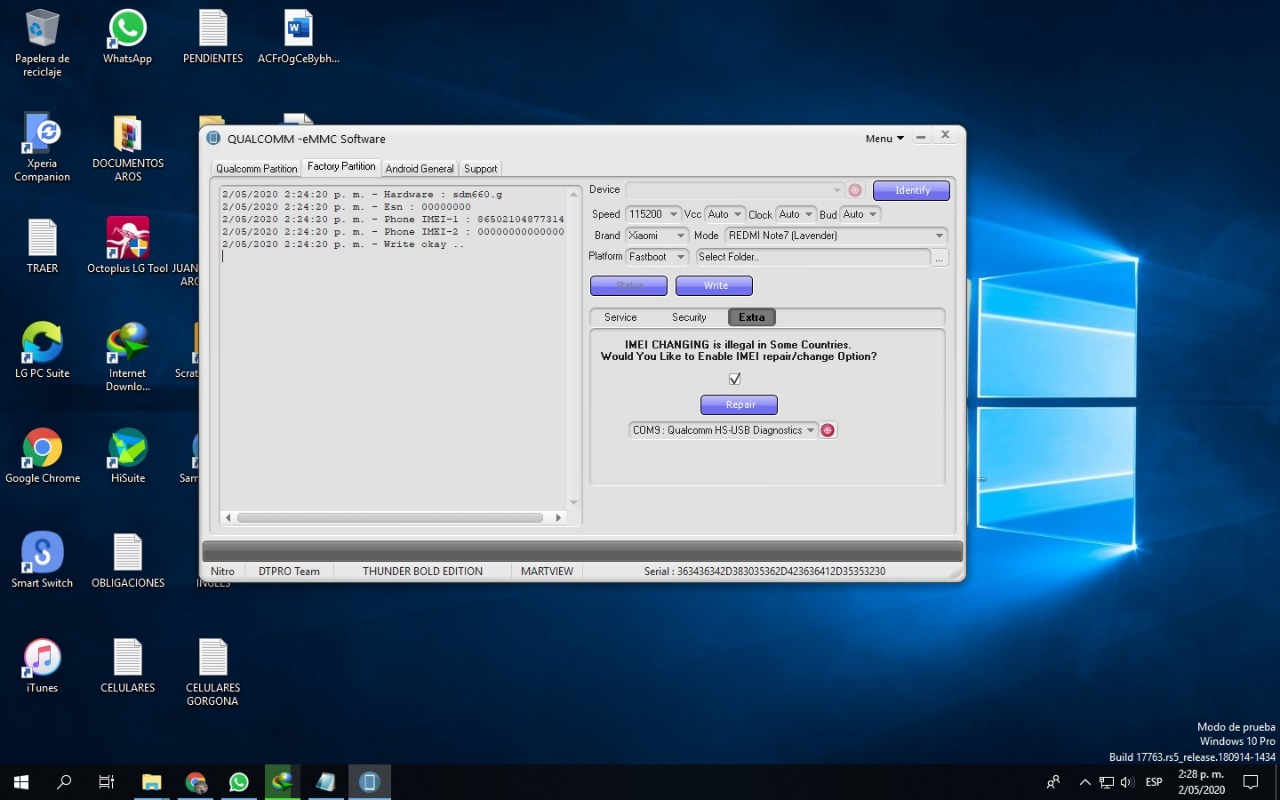Open the CELULARES text file icon
Screen dimensions: 1280x800
click(x=128, y=665)
